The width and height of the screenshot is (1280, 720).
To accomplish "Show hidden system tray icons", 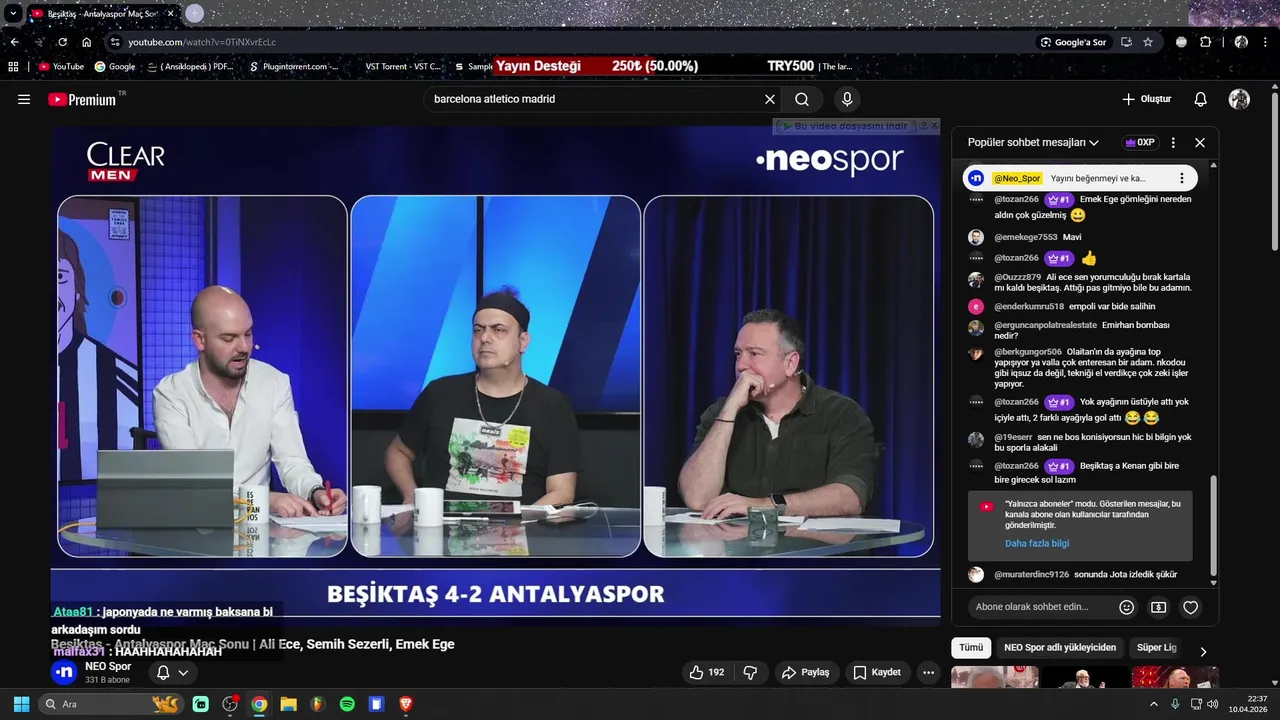I will [1154, 704].
